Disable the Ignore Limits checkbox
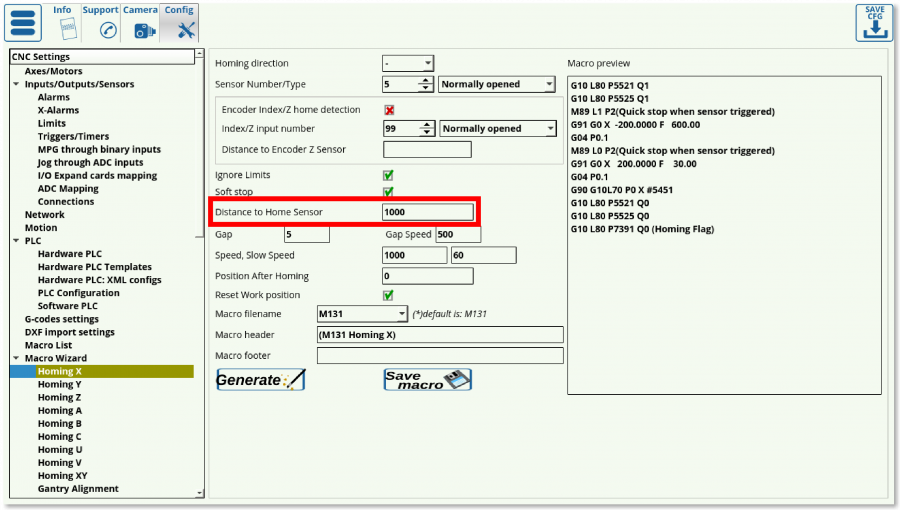900x510 pixels. tap(389, 175)
